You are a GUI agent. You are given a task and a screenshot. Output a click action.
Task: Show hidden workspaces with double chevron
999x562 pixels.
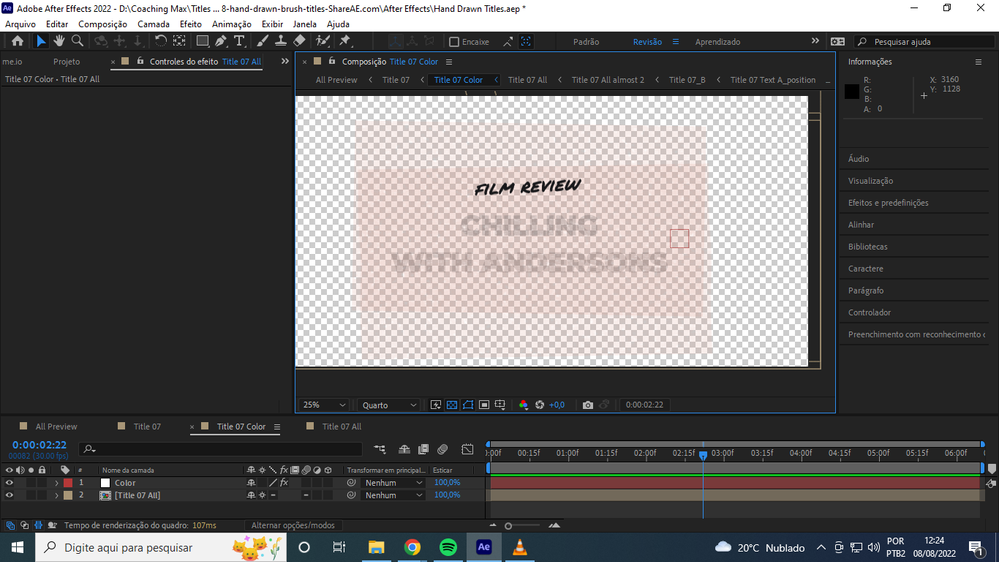click(x=815, y=41)
